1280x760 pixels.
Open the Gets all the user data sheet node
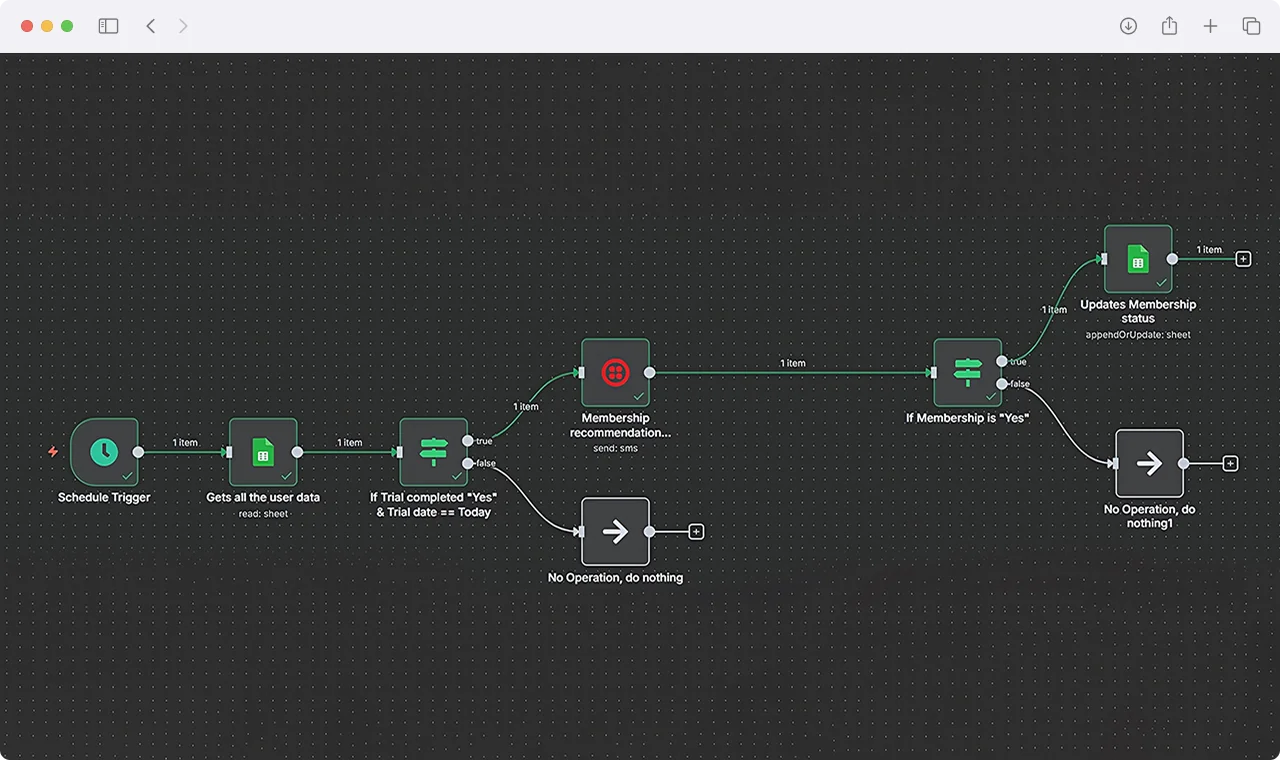[x=263, y=452]
